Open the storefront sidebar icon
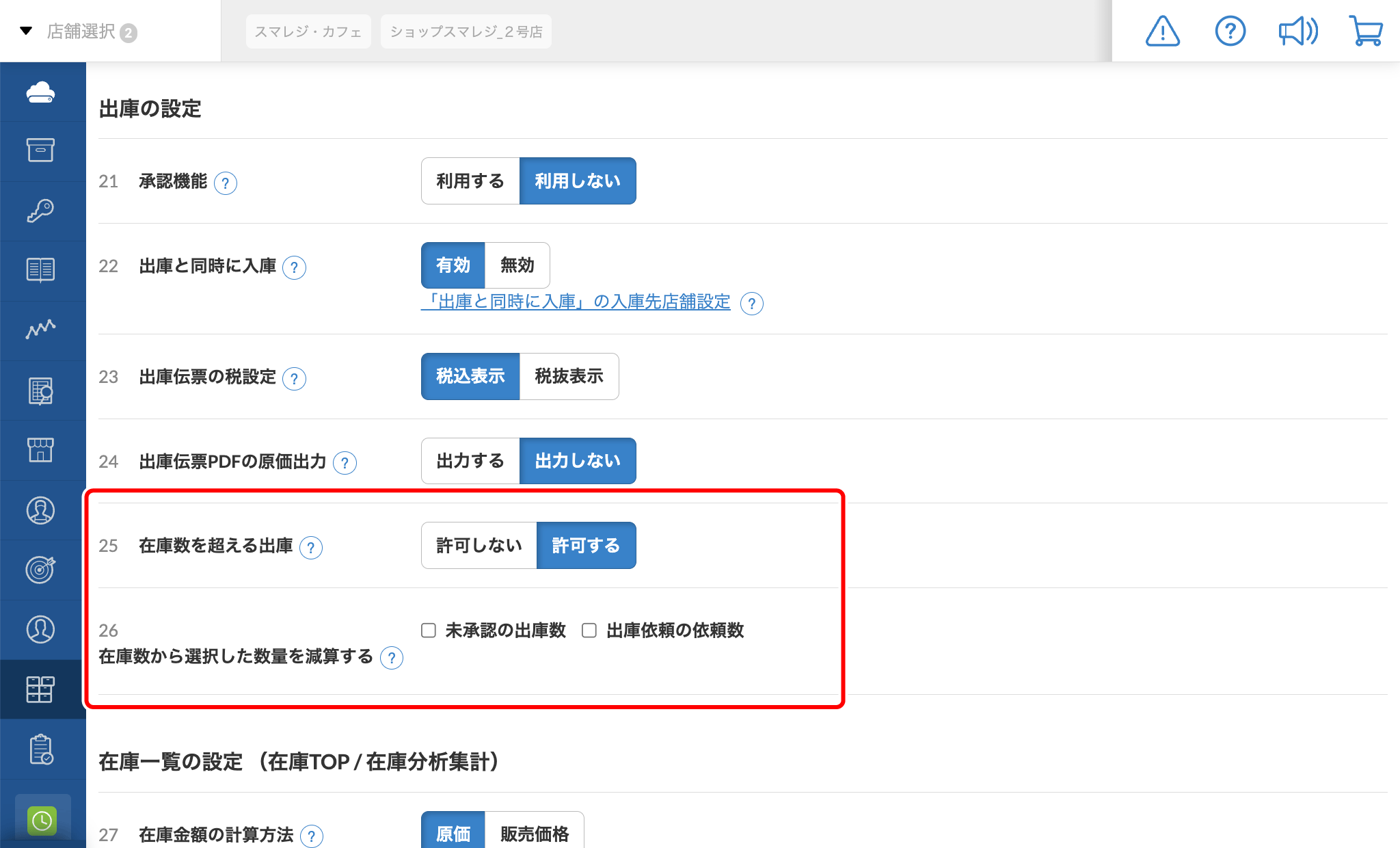The width and height of the screenshot is (1400, 848). pos(41,450)
